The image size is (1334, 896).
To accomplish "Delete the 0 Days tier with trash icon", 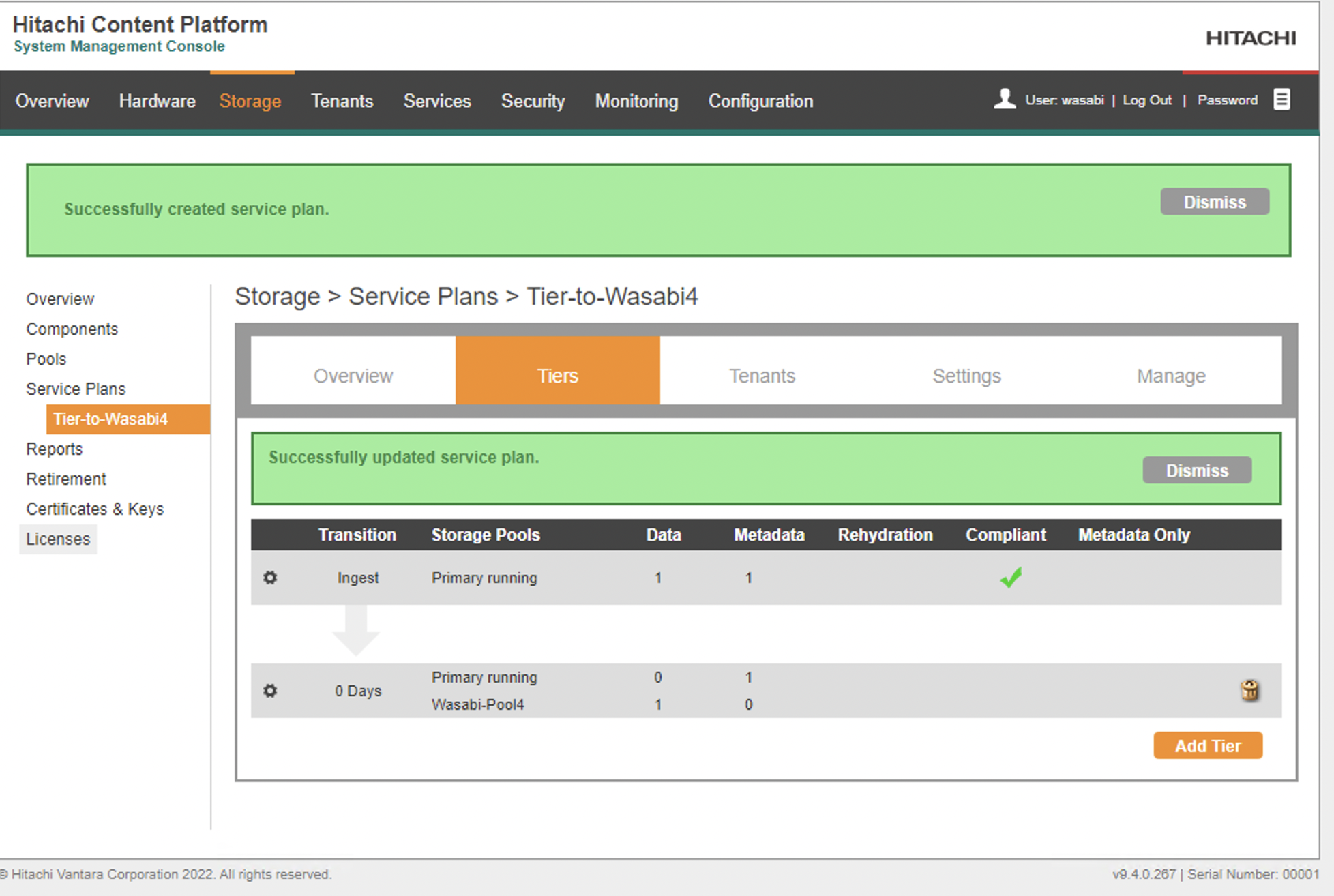I will (x=1249, y=690).
